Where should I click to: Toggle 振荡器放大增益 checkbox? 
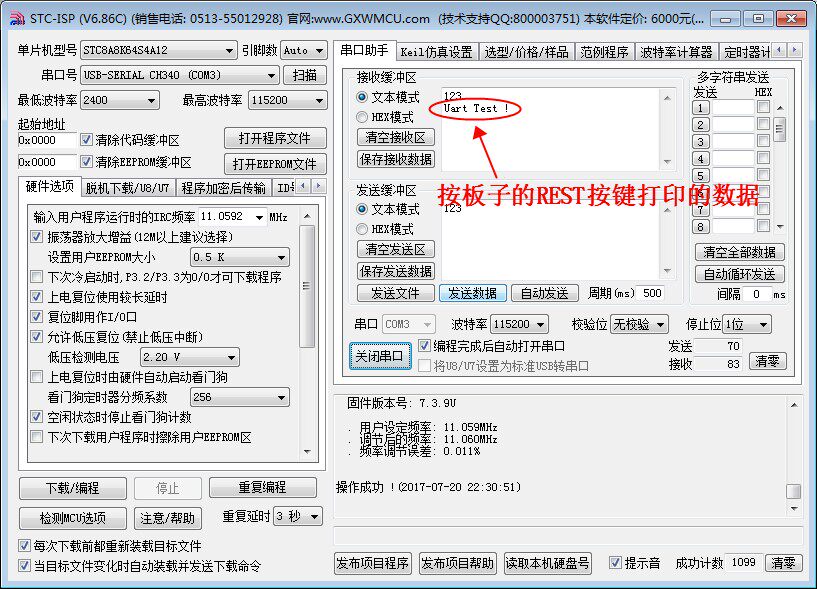(36, 237)
